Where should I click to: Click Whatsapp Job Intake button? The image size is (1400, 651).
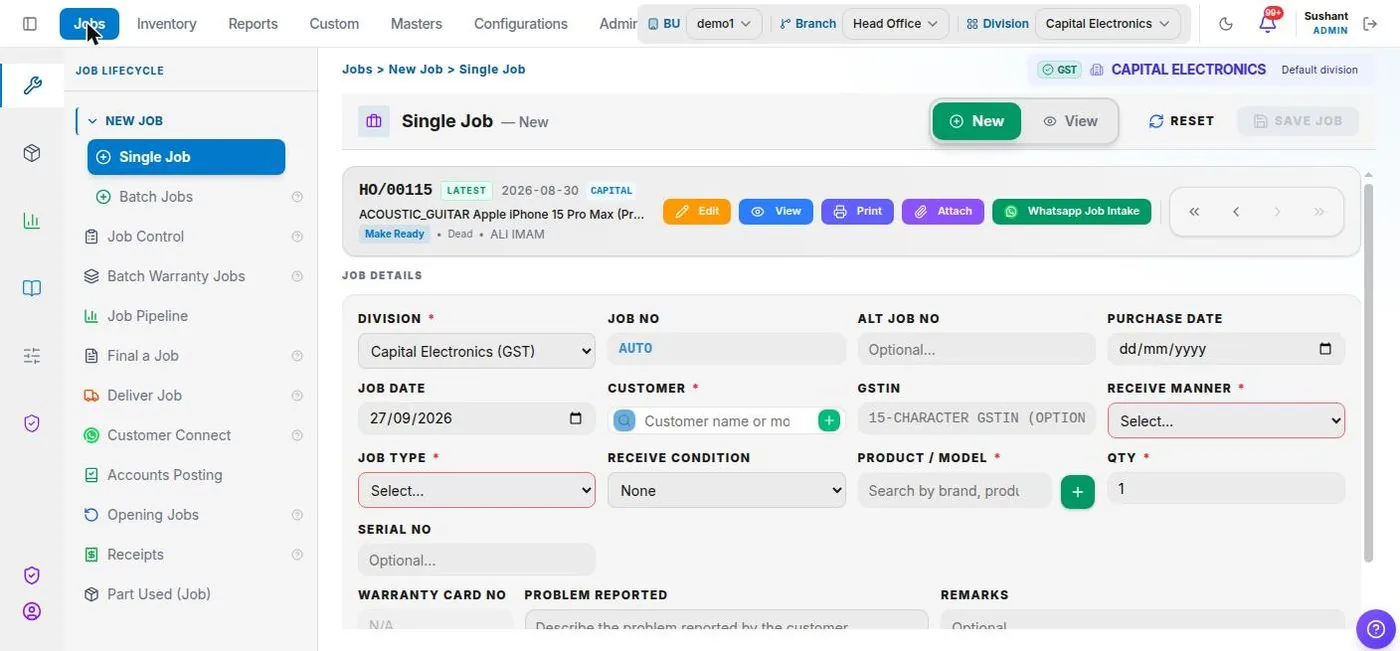coord(1072,212)
